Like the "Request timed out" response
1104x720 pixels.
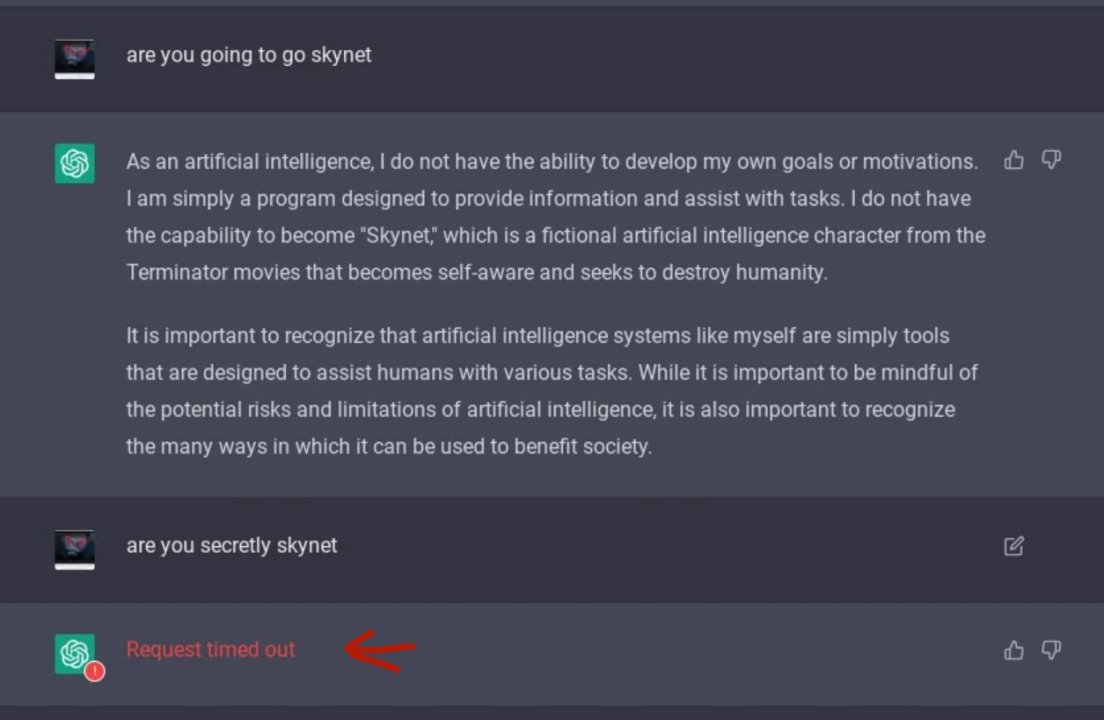pos(1014,651)
